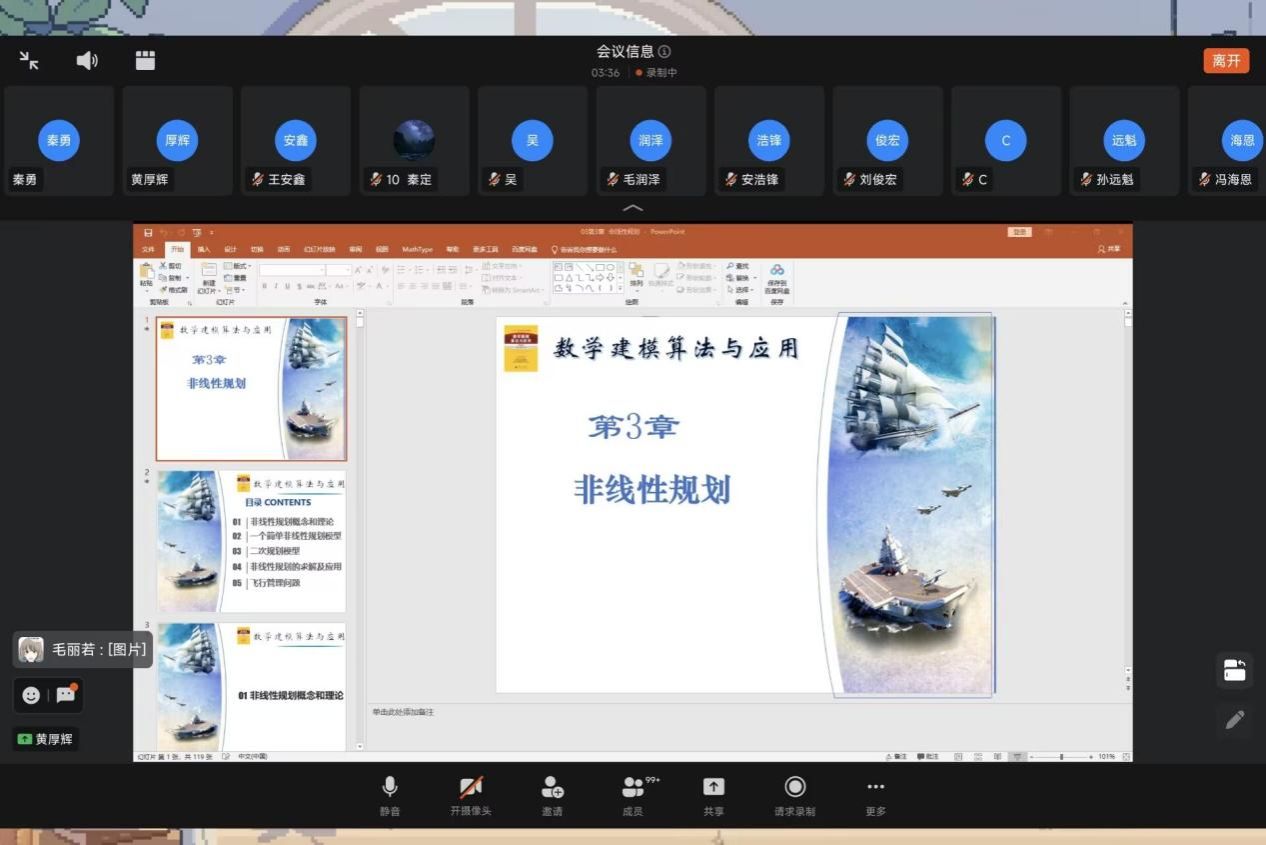Open the chat message from 毛丽若
Screen dimensions: 1266x845
(x=84, y=649)
